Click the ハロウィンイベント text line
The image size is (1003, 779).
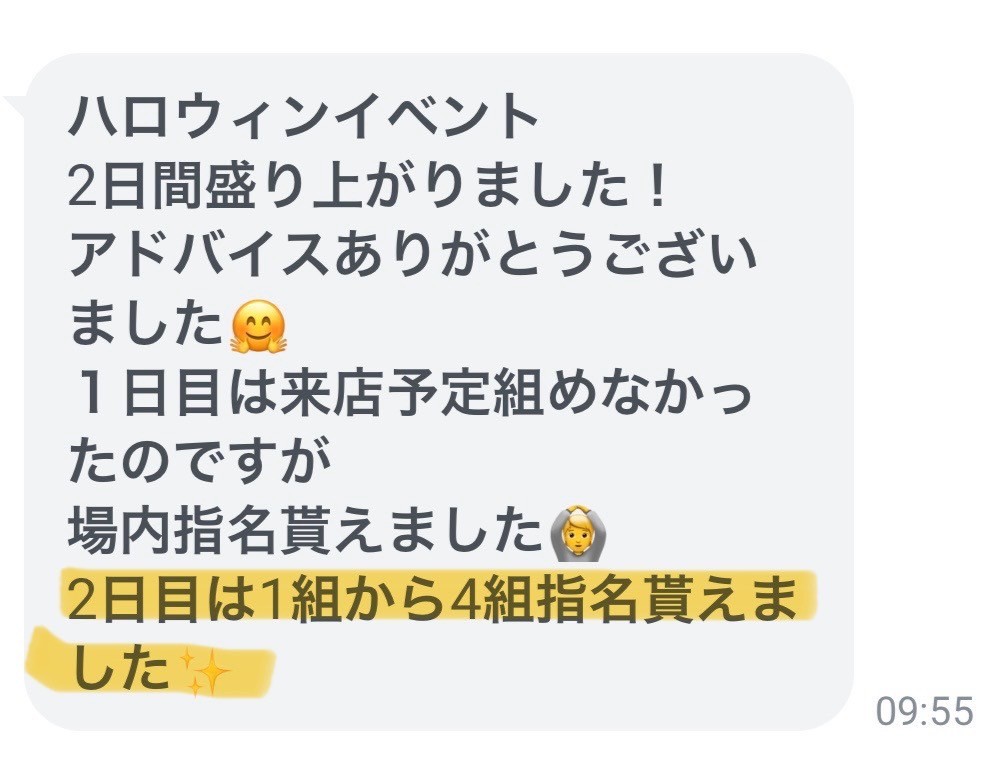click(303, 117)
